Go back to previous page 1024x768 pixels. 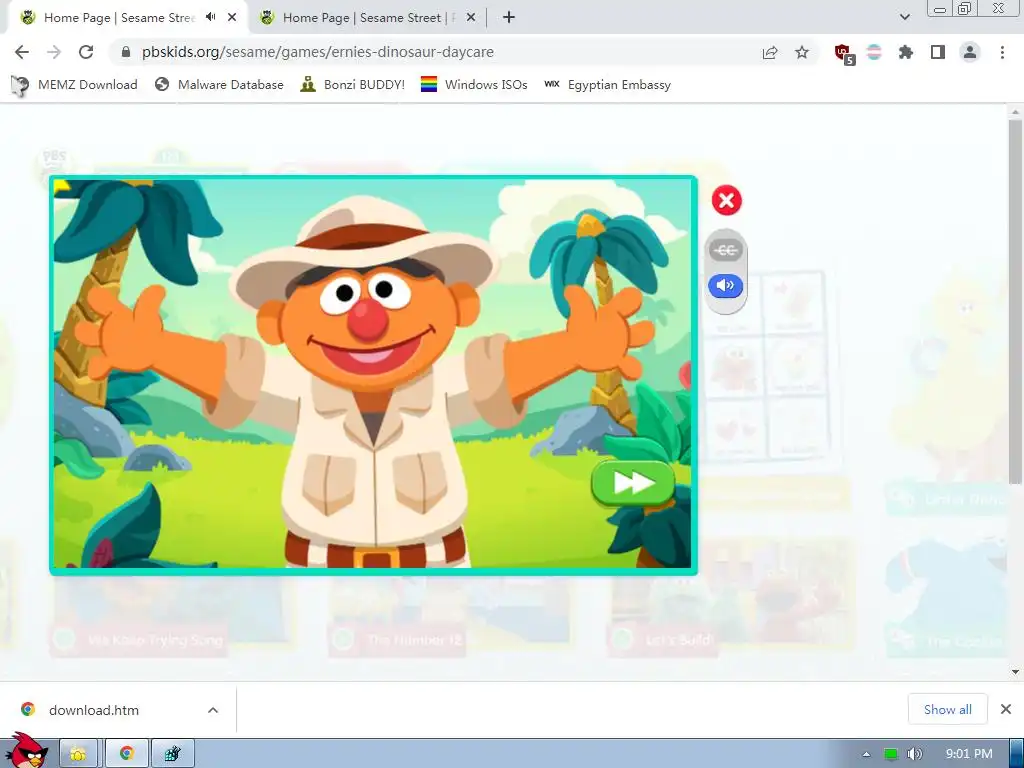[x=22, y=52]
